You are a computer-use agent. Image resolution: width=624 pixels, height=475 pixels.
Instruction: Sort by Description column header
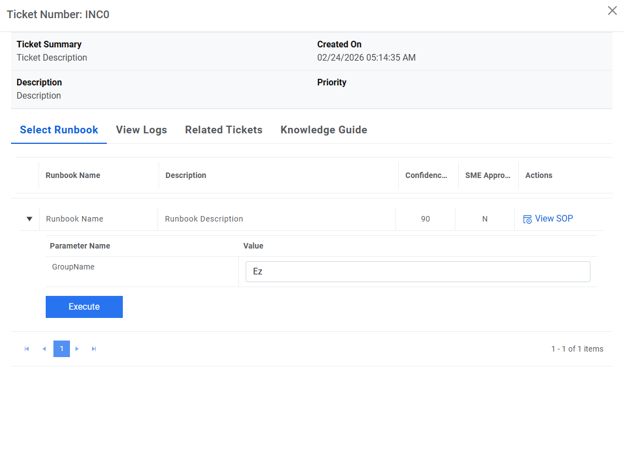click(x=186, y=175)
